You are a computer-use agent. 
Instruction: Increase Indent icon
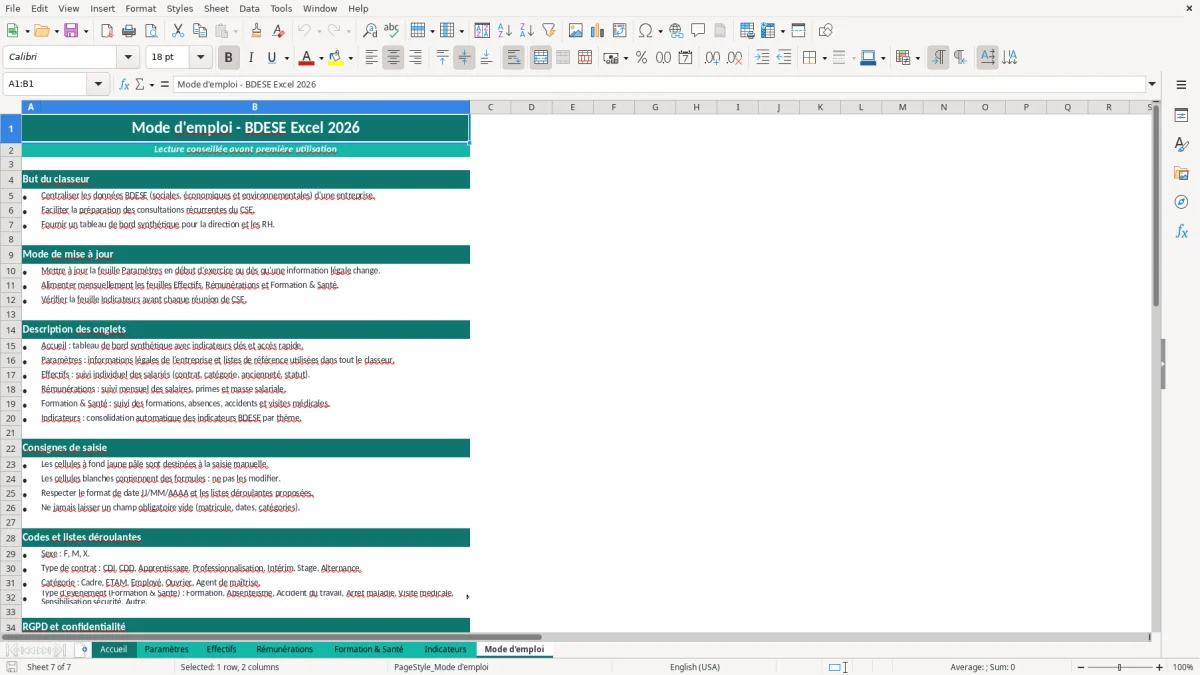[761, 58]
